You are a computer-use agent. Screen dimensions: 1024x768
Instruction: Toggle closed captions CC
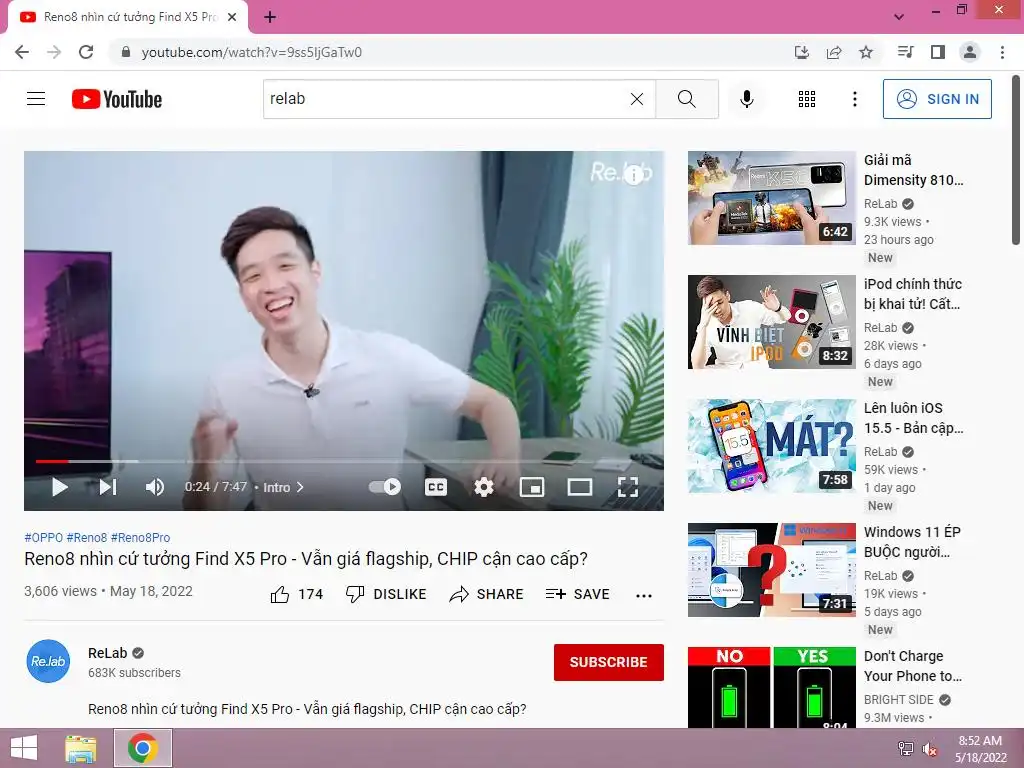(436, 487)
